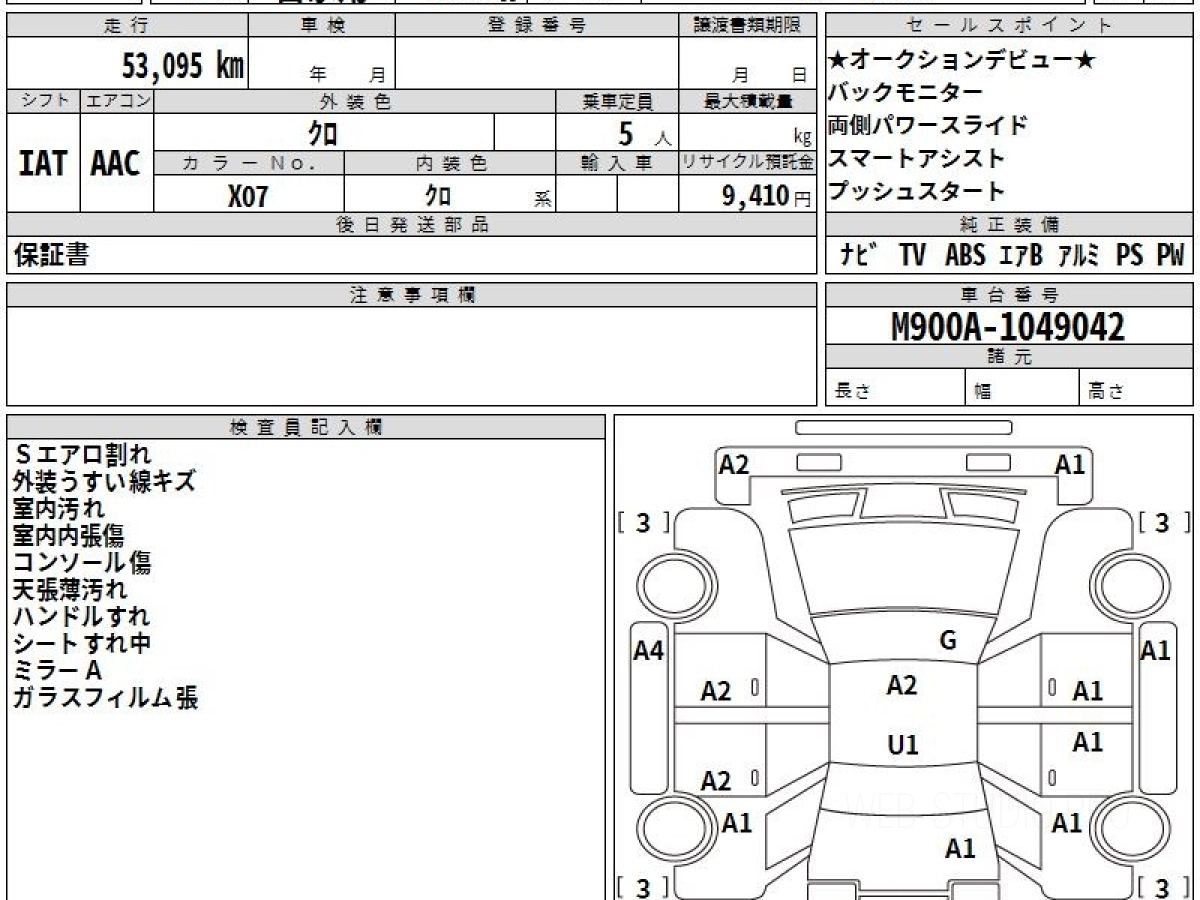Click the シフト header cell

pos(43,101)
